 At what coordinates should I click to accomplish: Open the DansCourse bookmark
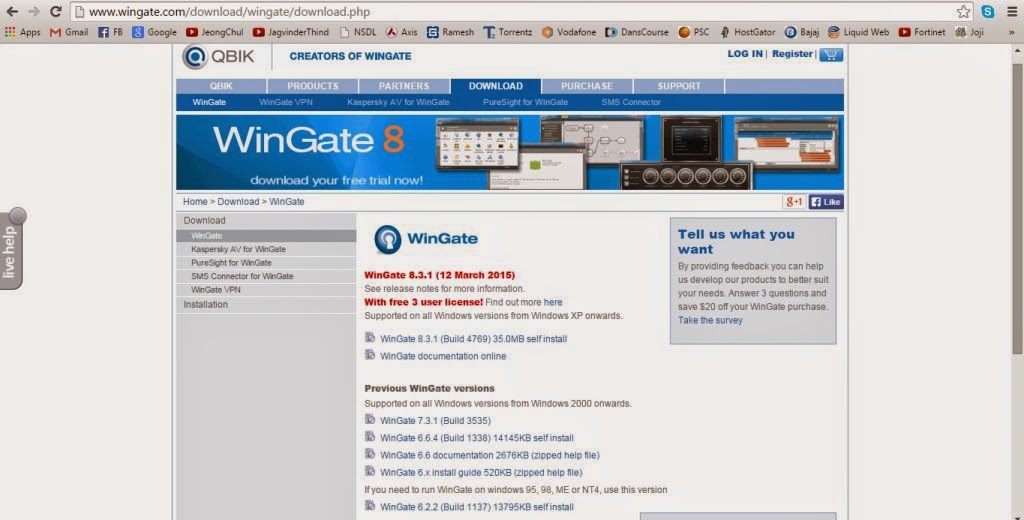point(637,32)
